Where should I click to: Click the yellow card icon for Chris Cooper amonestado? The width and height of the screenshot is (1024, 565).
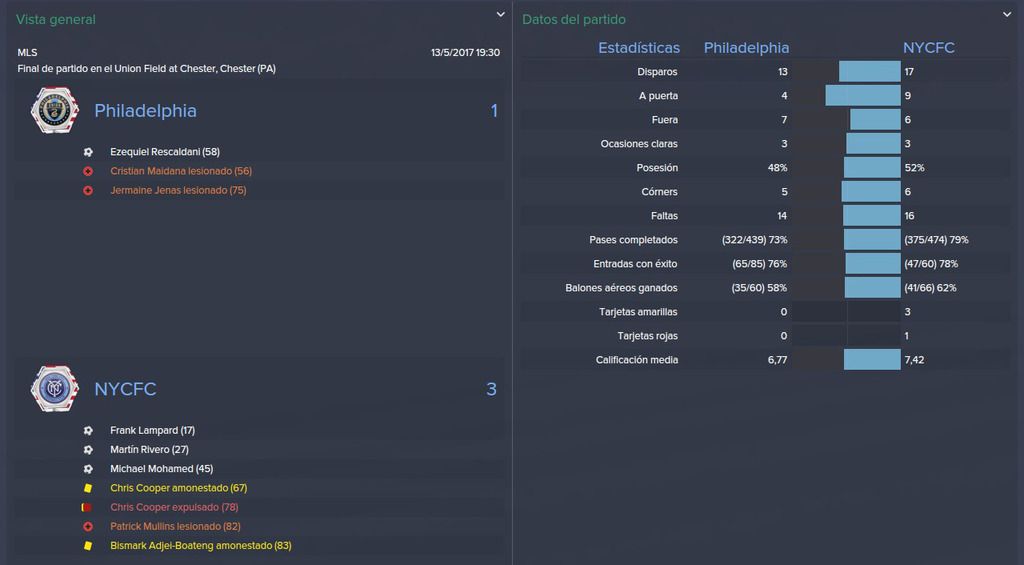tap(88, 488)
